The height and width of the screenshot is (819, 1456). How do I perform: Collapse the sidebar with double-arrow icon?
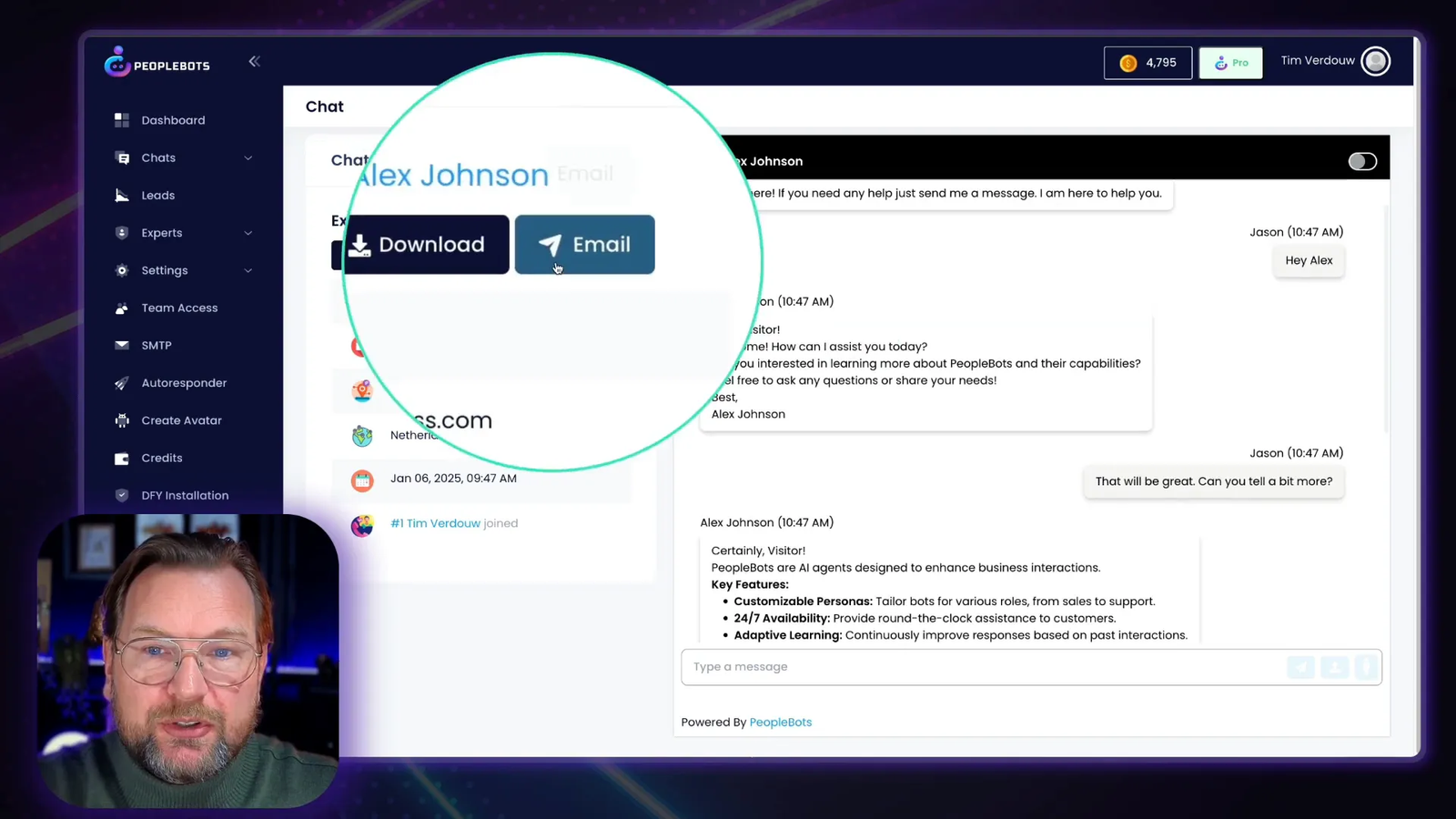pyautogui.click(x=254, y=61)
